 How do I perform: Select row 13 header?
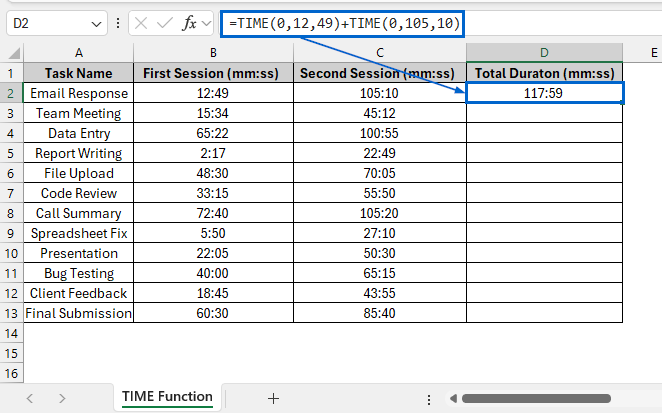tap(11, 313)
